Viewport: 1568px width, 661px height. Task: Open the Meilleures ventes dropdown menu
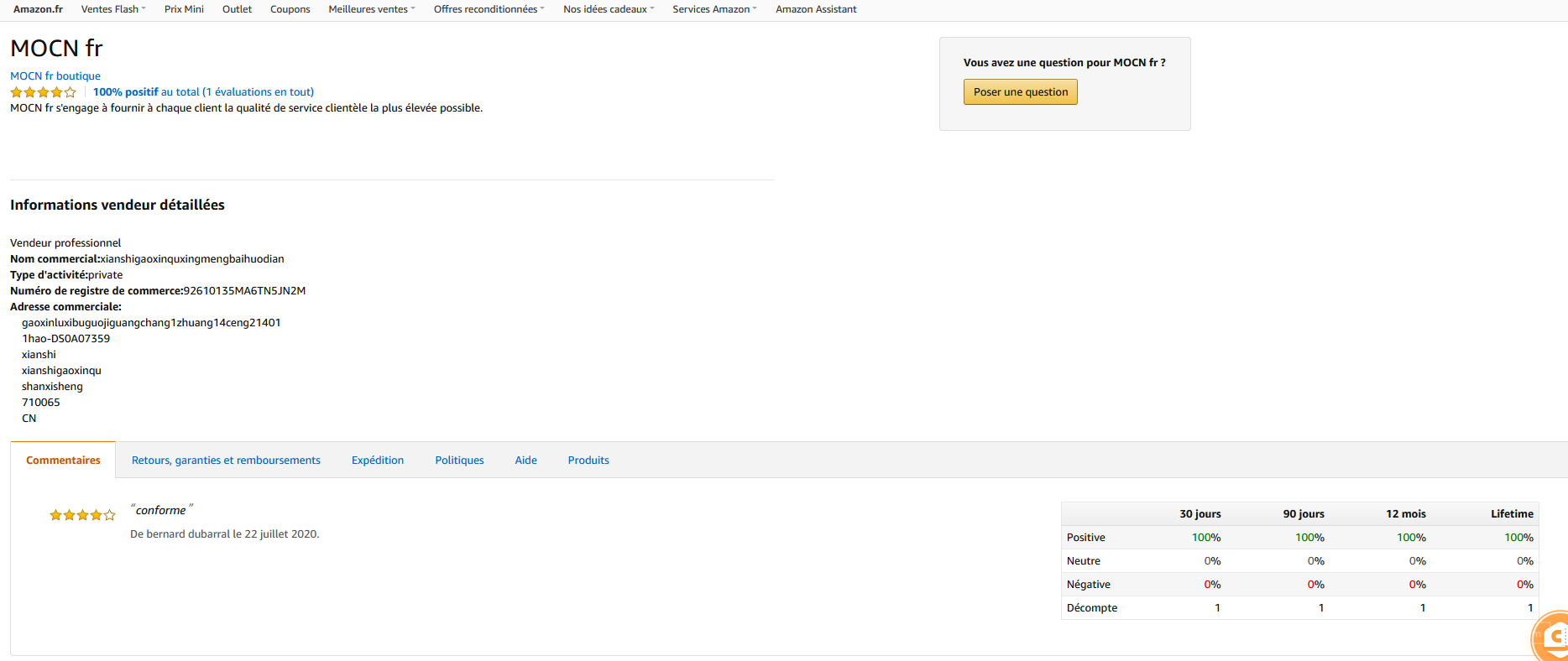click(x=372, y=9)
